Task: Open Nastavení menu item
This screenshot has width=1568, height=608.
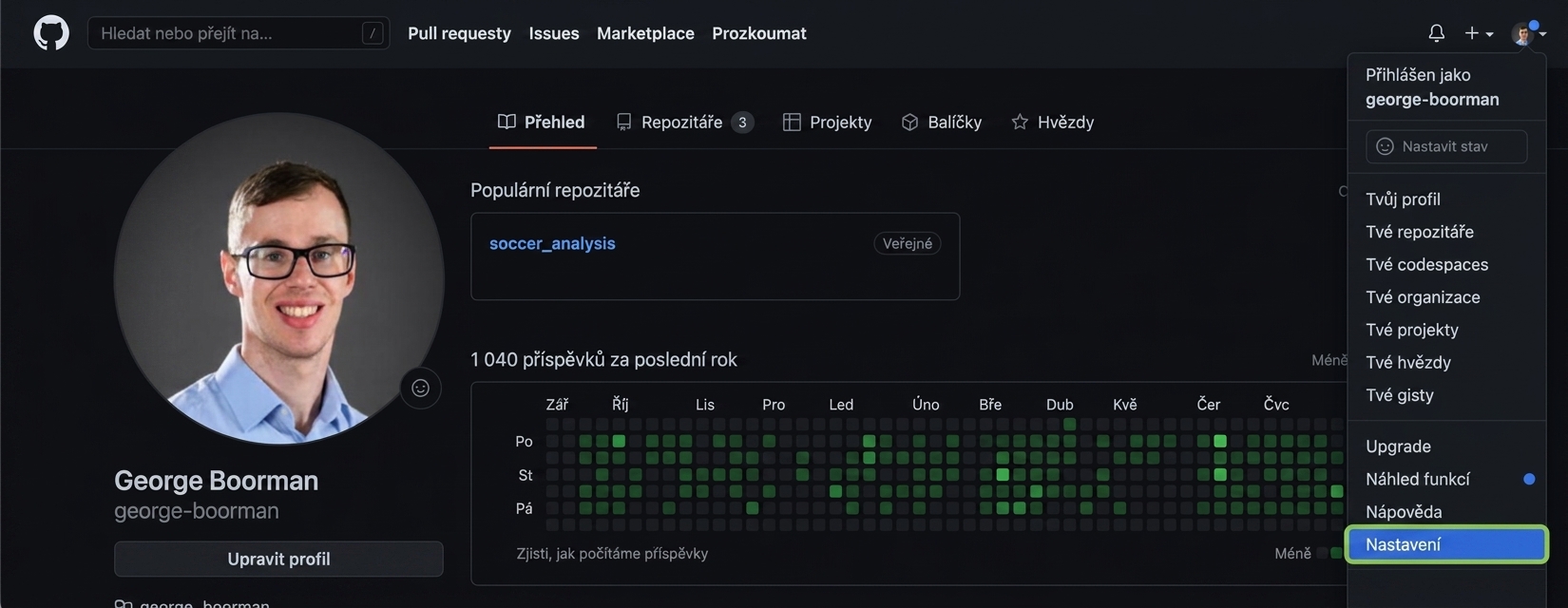Action: point(1446,544)
